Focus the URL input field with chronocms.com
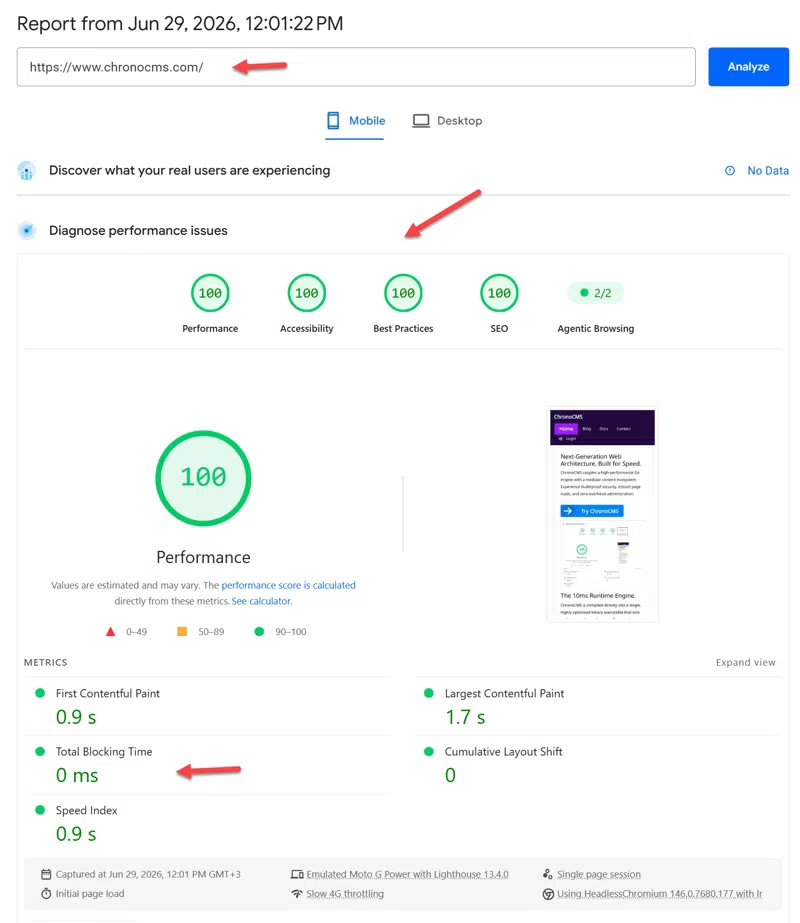 coord(356,67)
